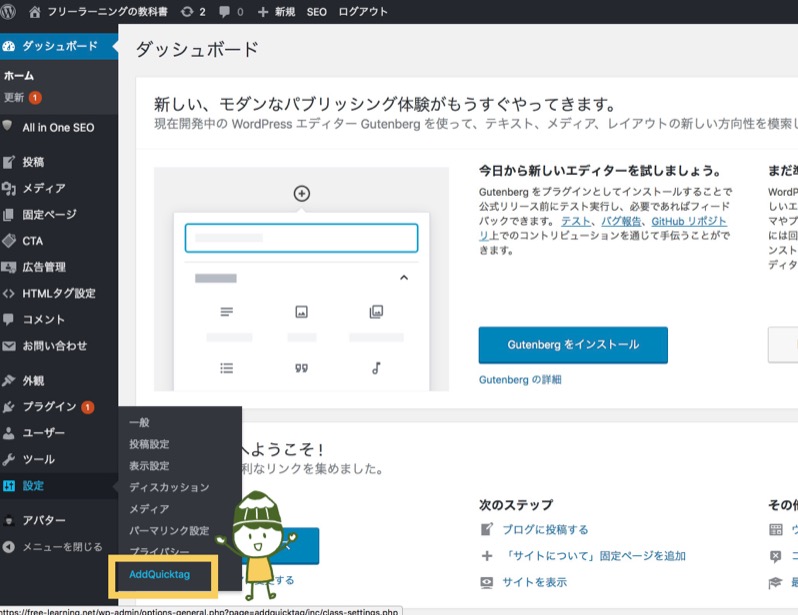Click 「サイトについて」固定ページを追加 link

[594, 556]
